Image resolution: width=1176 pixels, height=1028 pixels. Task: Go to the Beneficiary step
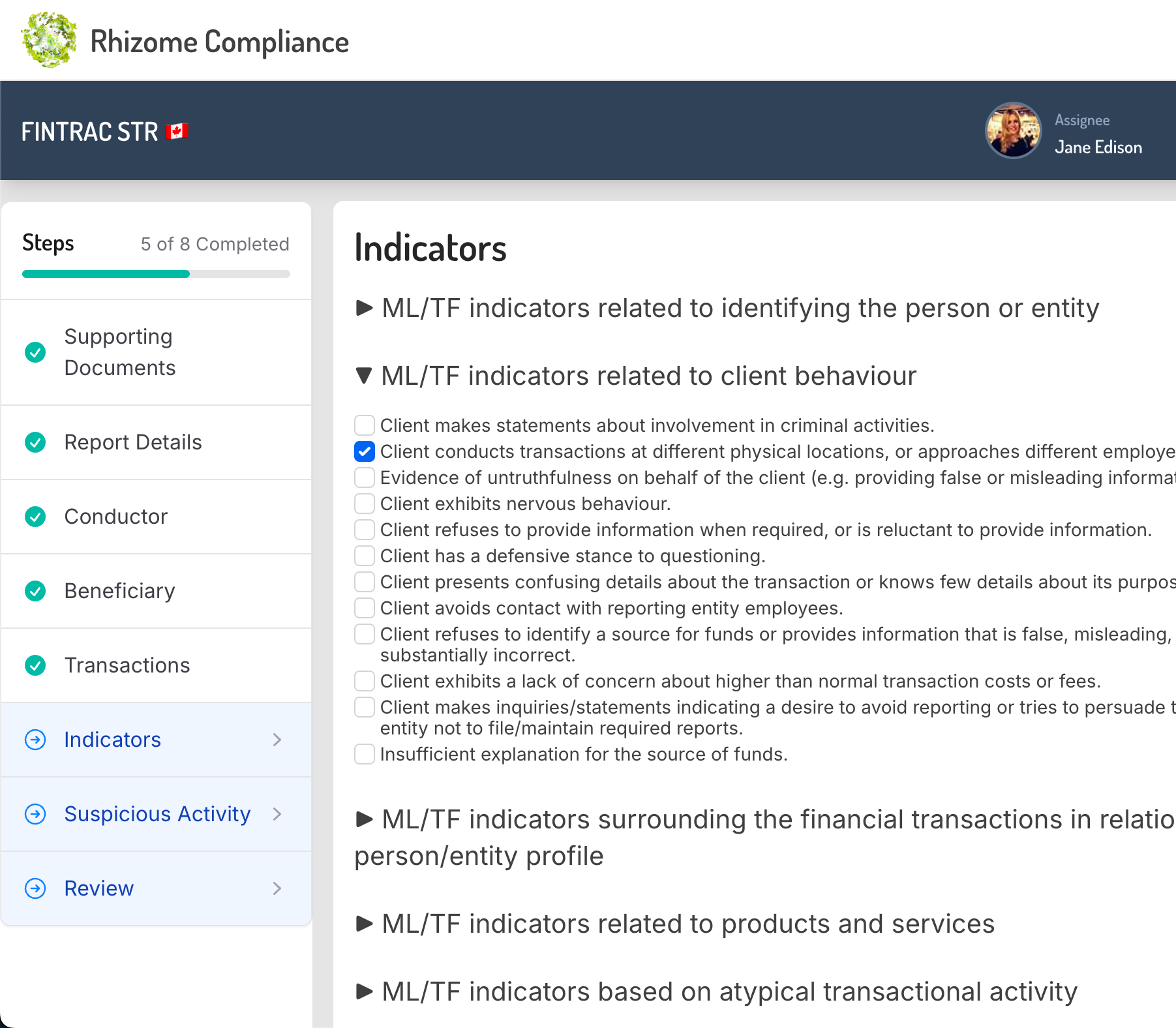119,591
